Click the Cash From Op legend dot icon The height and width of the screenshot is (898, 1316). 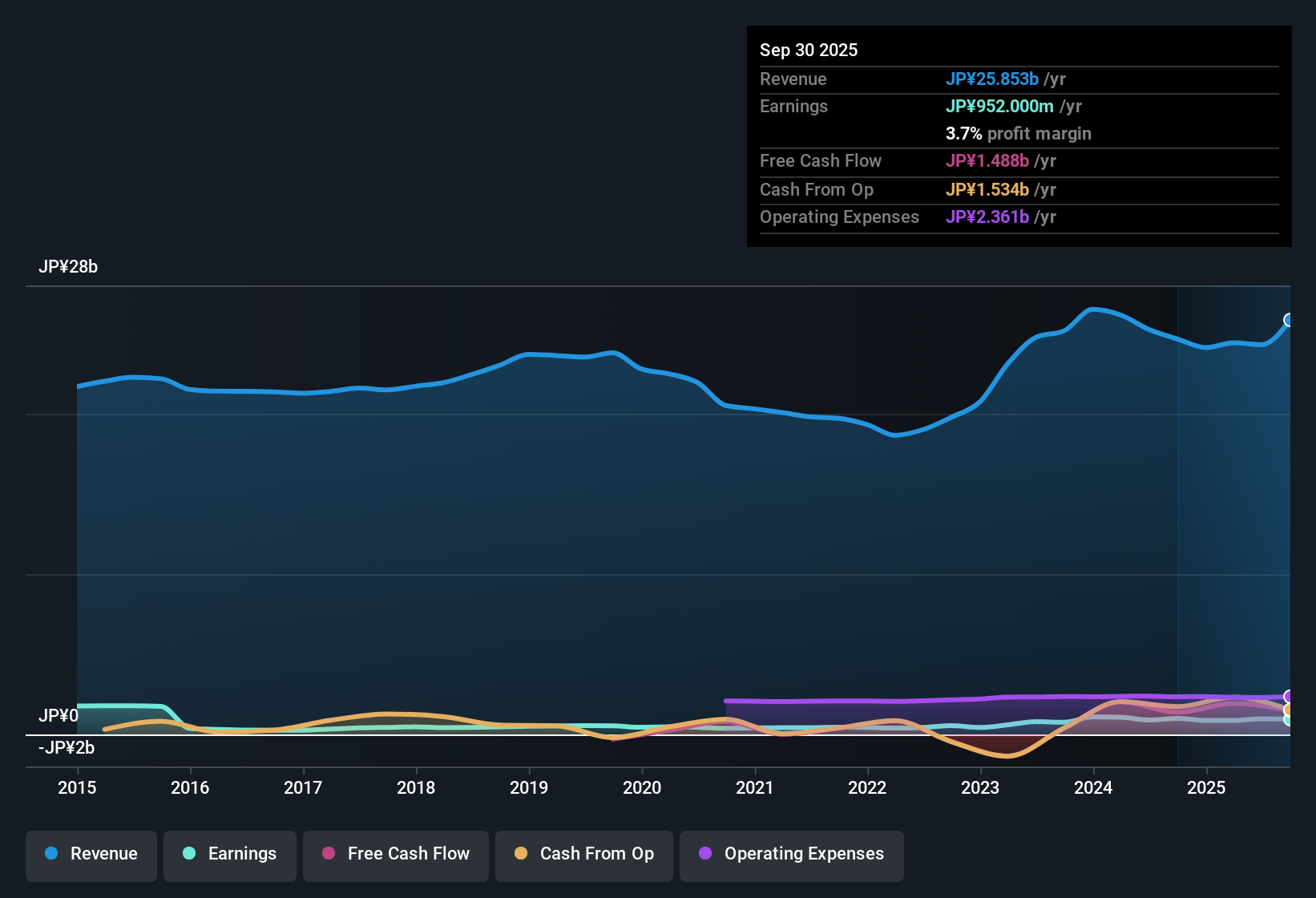pos(522,854)
